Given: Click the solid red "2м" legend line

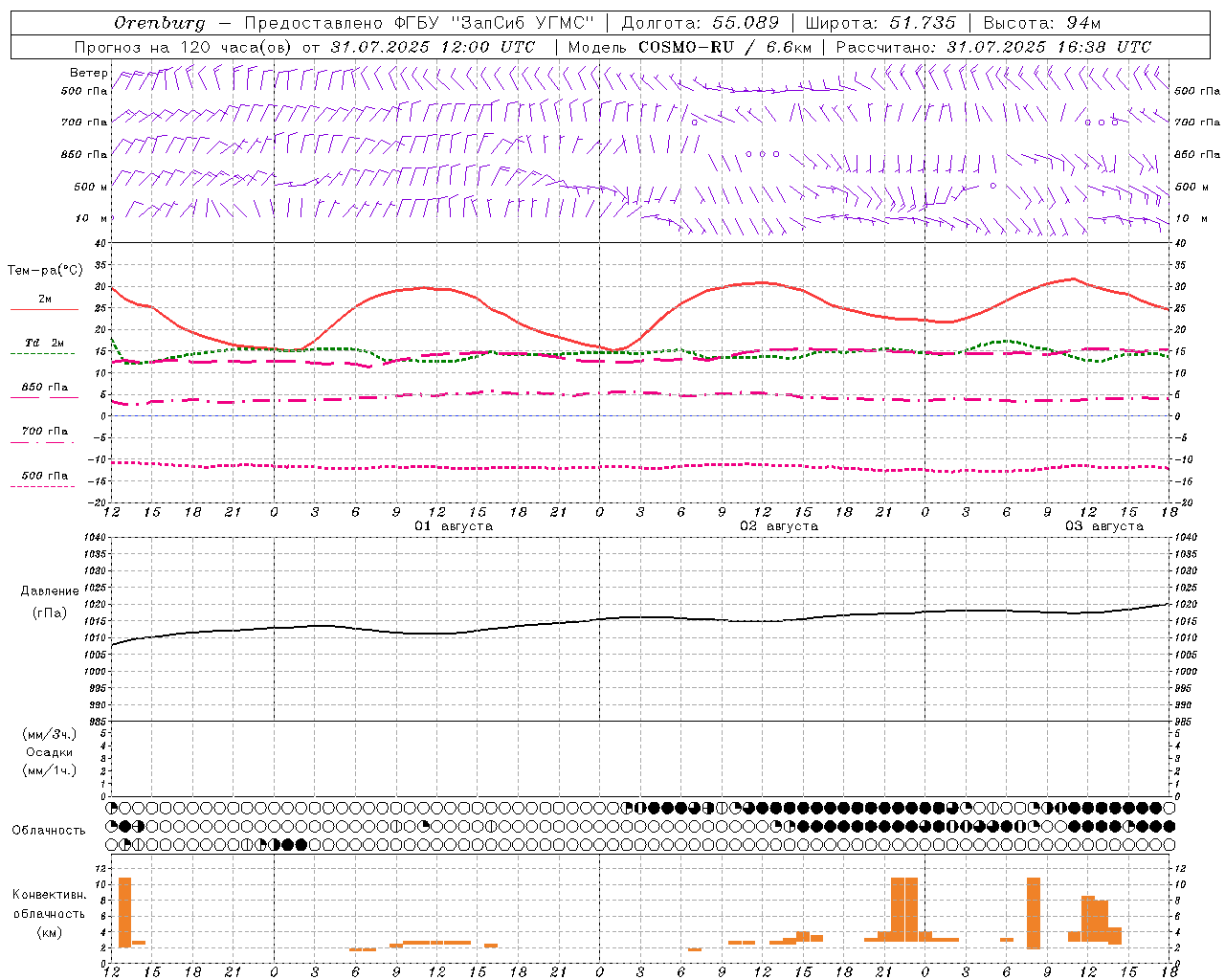Looking at the screenshot, I should pos(44,309).
